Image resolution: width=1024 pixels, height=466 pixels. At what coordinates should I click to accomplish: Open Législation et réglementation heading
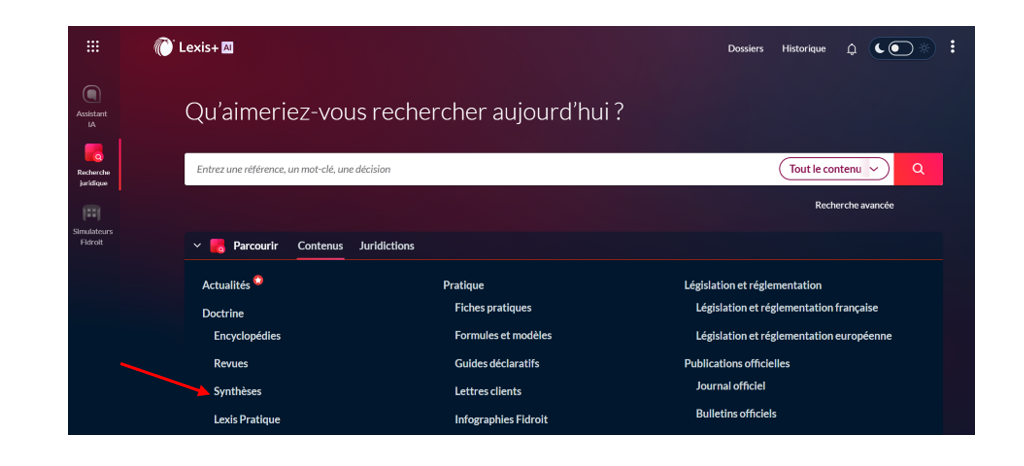pos(753,285)
